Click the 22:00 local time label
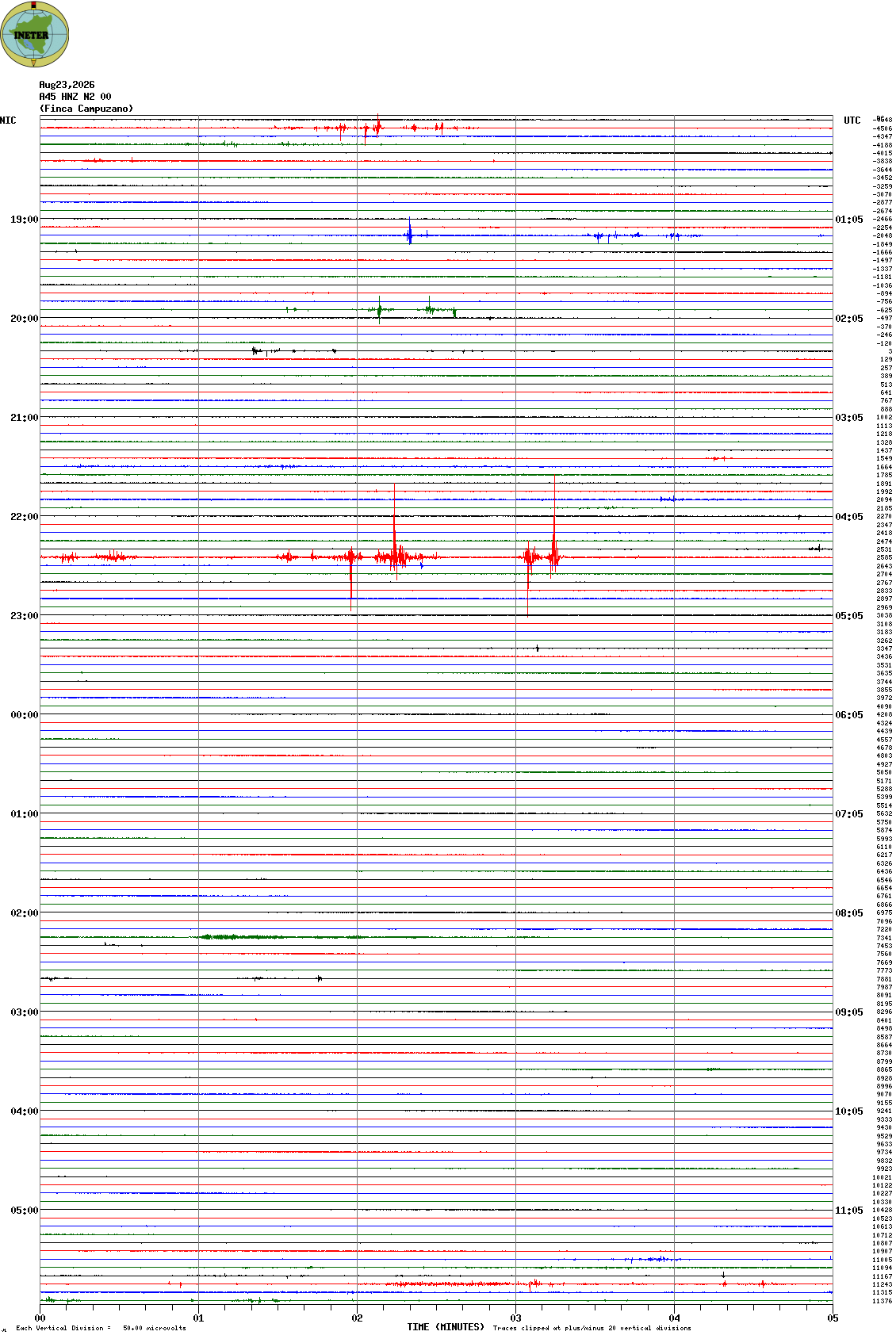The image size is (896, 1339). point(24,517)
